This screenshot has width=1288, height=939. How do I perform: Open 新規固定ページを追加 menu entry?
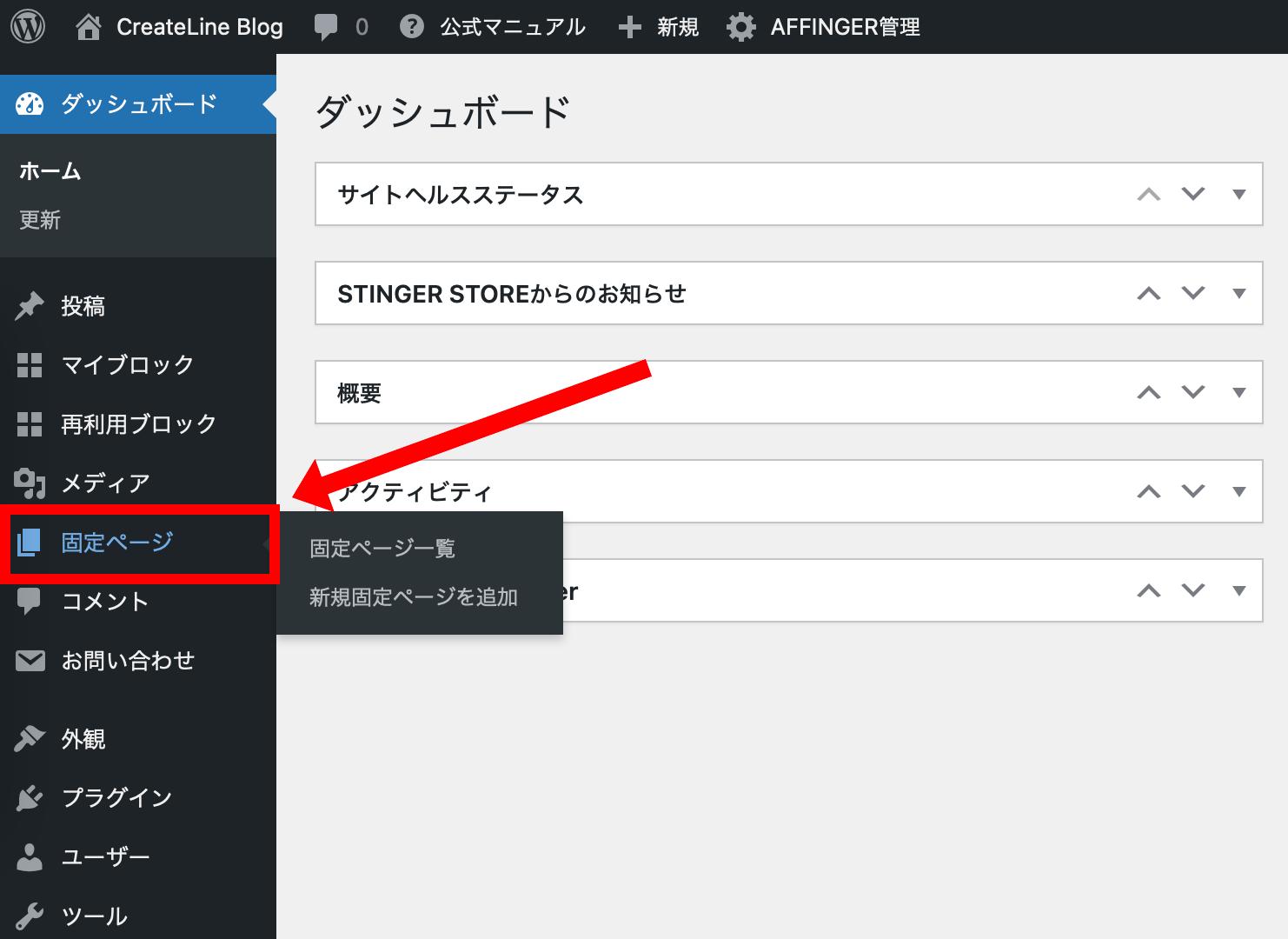[412, 597]
